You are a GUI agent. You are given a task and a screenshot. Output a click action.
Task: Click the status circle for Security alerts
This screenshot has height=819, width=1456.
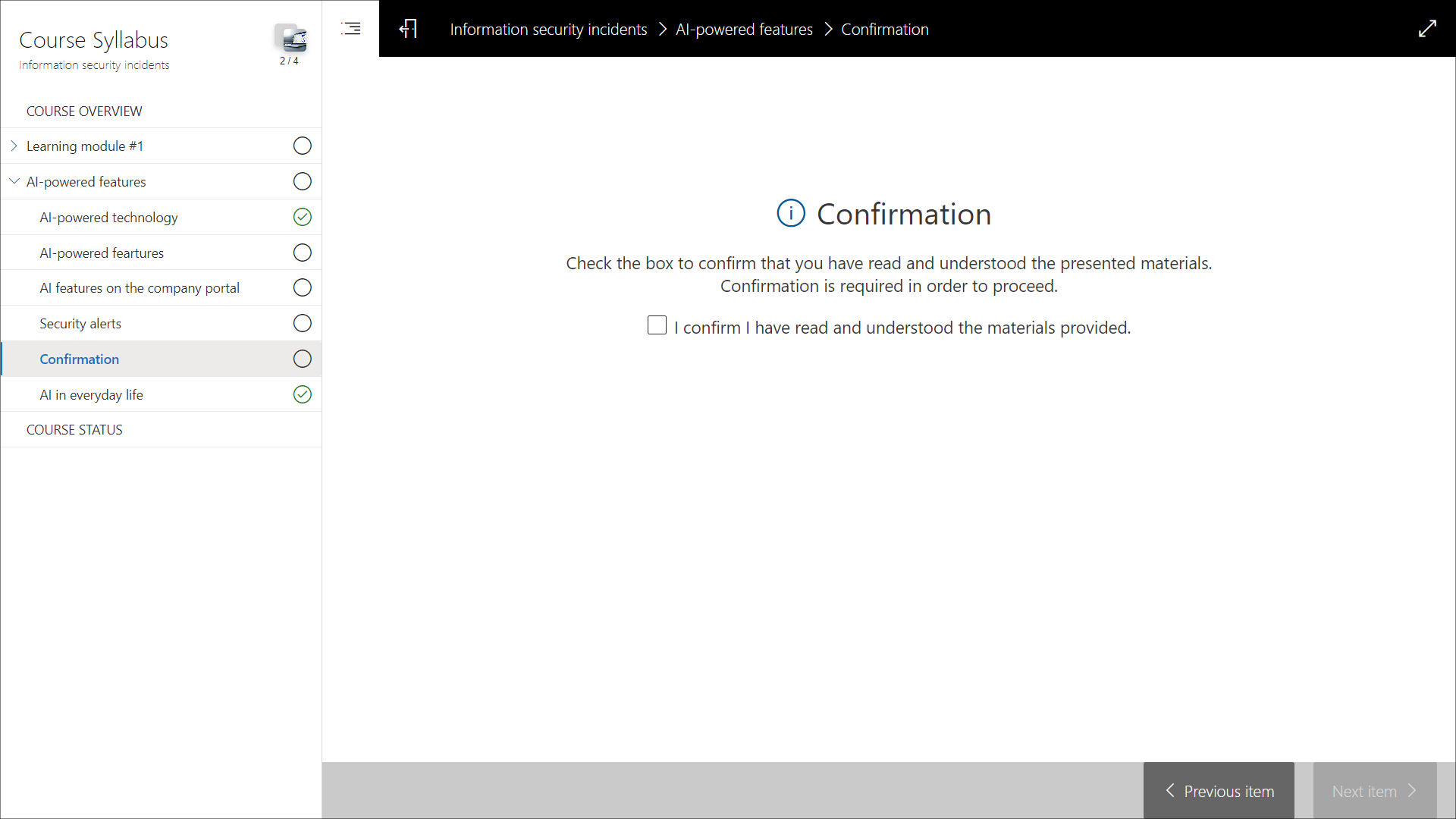coord(302,324)
